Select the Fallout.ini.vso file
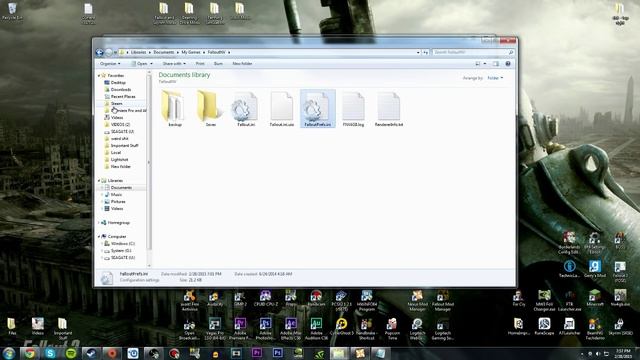The width and height of the screenshot is (640, 360). pyautogui.click(x=282, y=109)
